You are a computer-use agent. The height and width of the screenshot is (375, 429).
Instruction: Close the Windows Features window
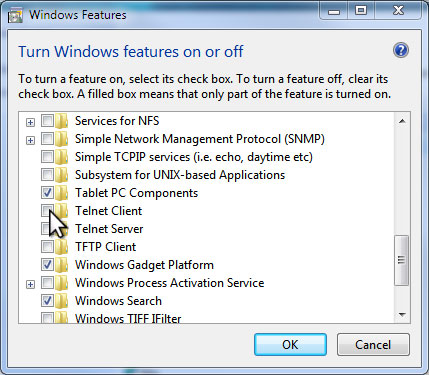pyautogui.click(x=398, y=11)
